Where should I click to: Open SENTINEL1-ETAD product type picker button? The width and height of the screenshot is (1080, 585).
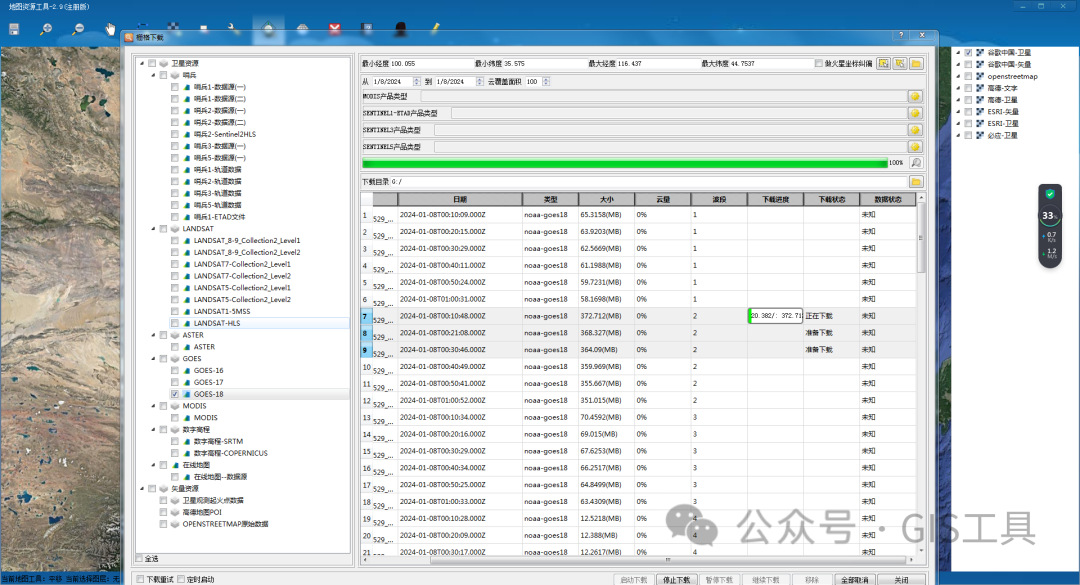(915, 113)
